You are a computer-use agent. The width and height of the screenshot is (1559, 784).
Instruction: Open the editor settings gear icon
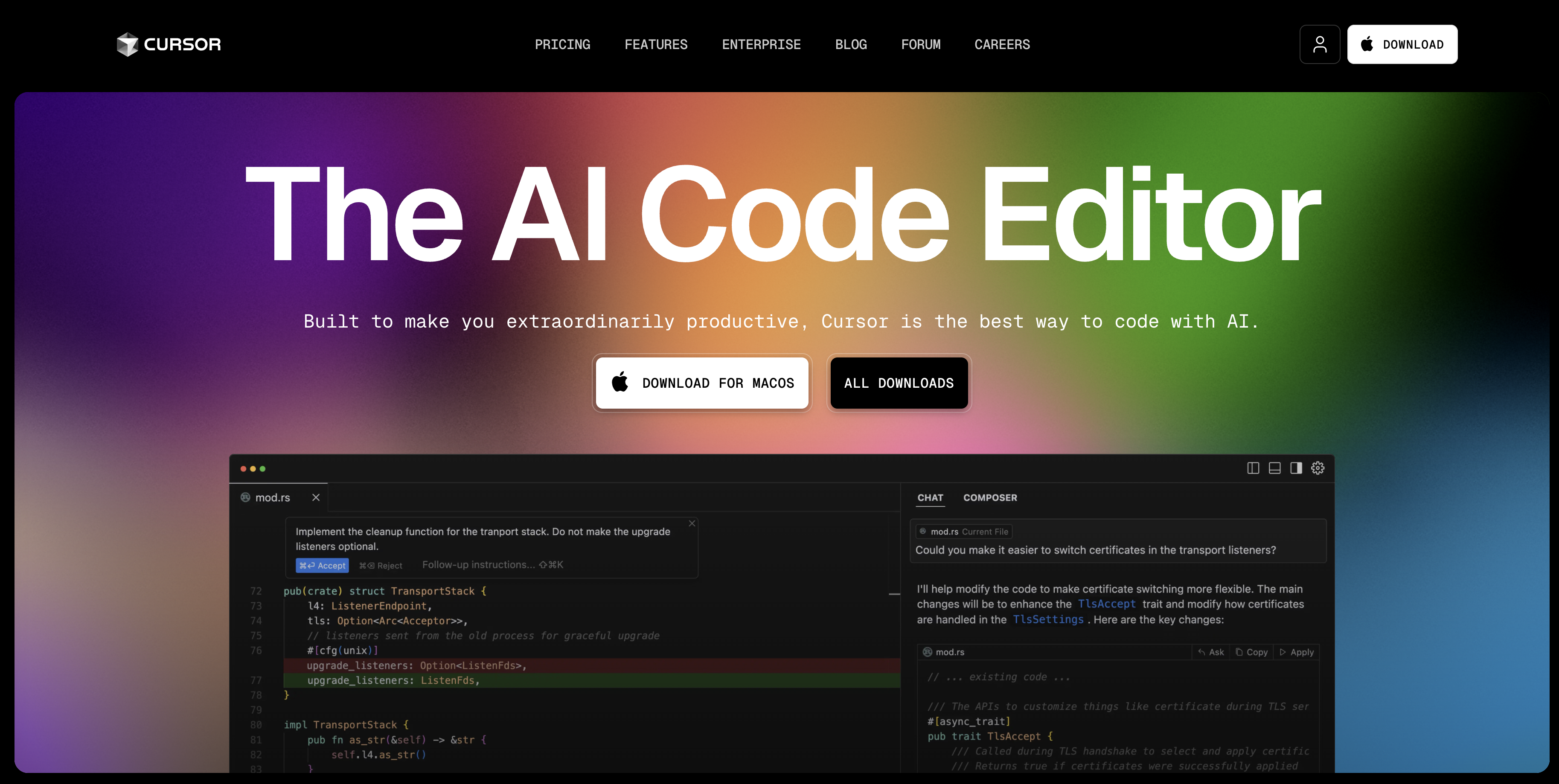coord(1318,468)
